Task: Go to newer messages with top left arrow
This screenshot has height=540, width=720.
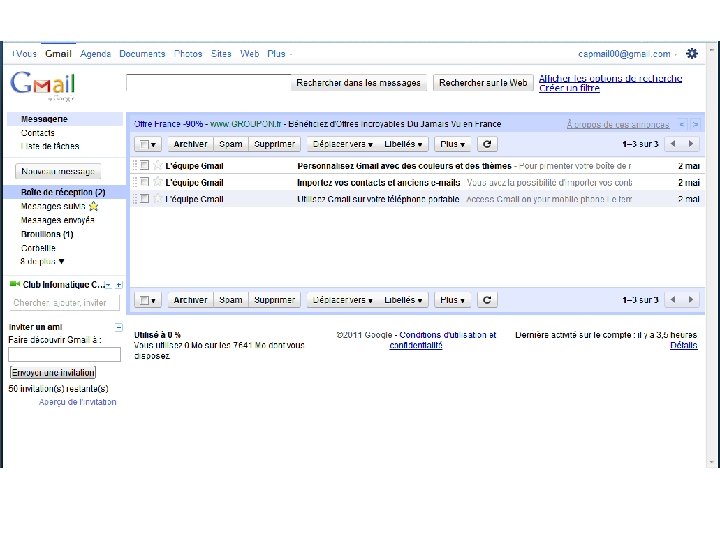Action: pos(673,144)
